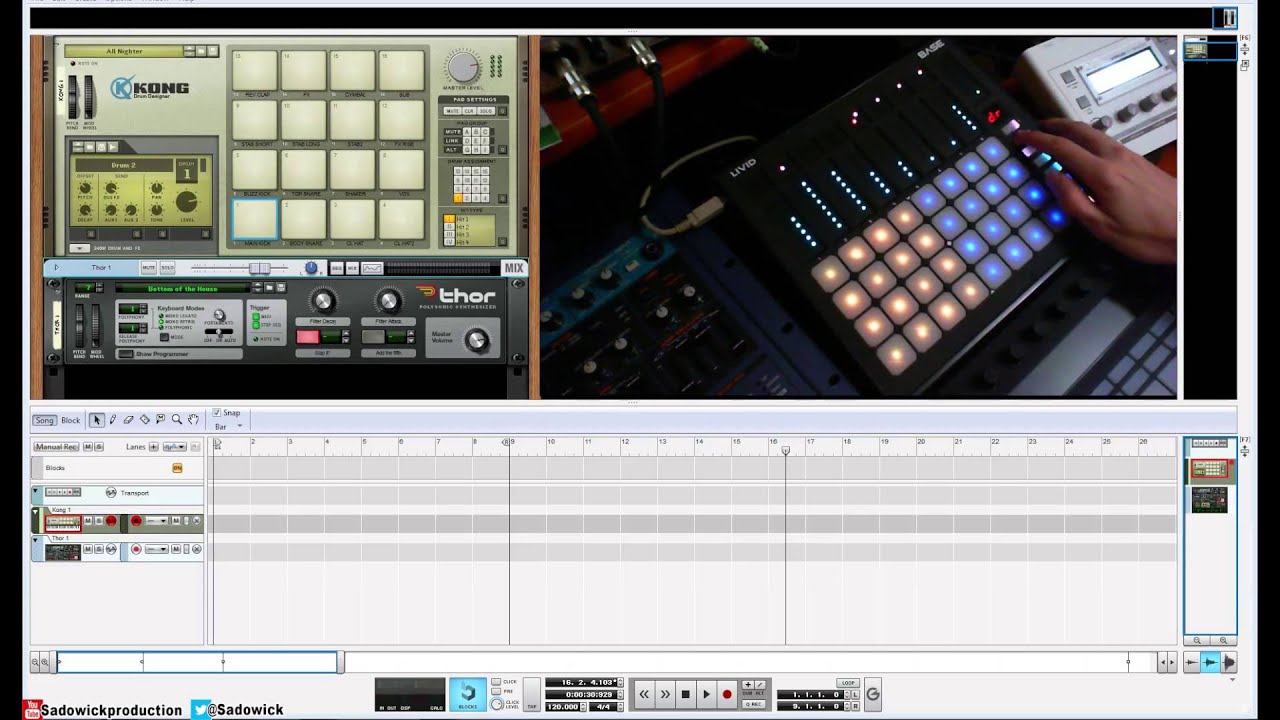Collapse the Thor 1 track triangle
The height and width of the screenshot is (720, 1280).
[36, 541]
